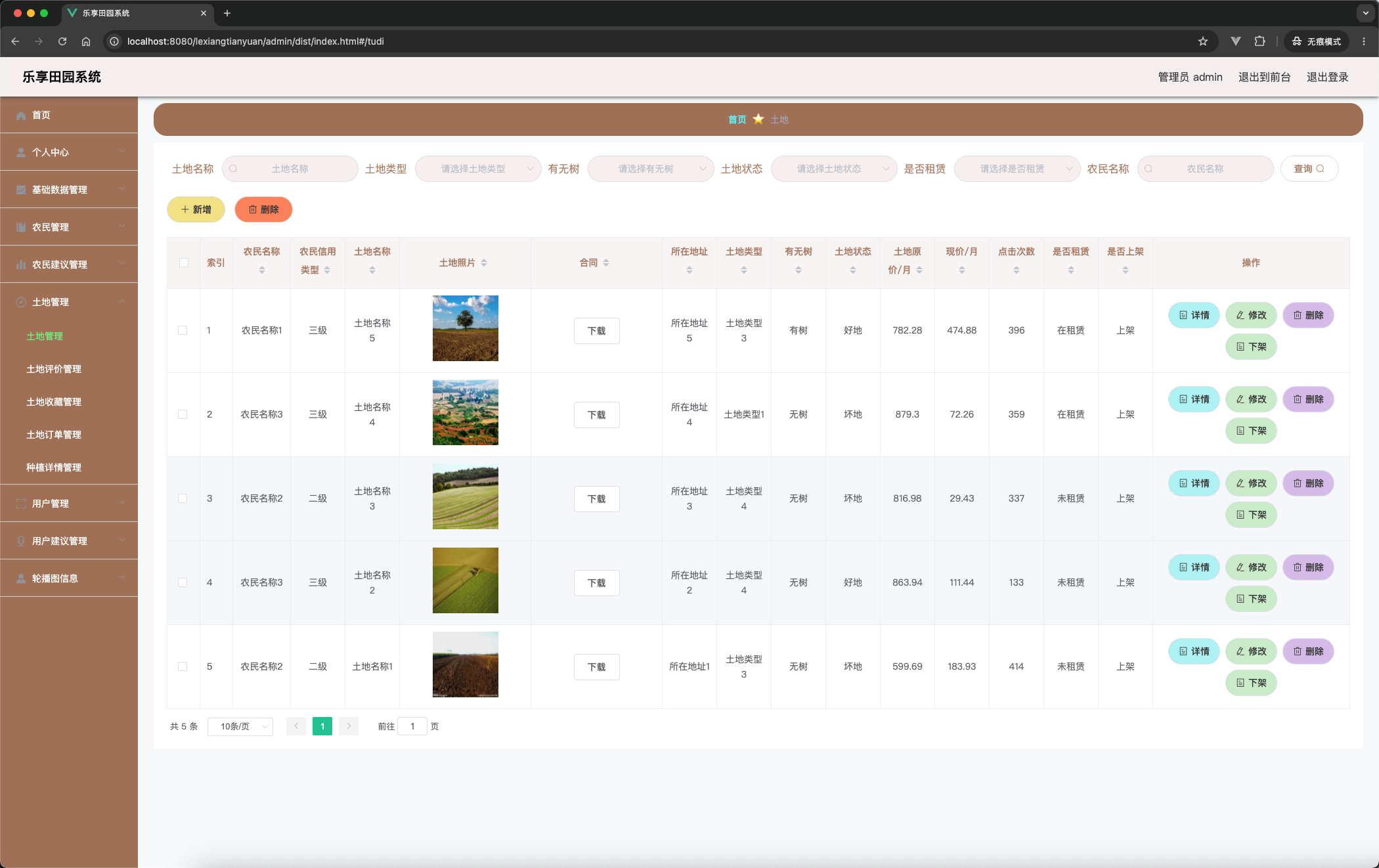Bookmark page with star icon in address bar
Image resolution: width=1379 pixels, height=868 pixels.
(x=1203, y=41)
